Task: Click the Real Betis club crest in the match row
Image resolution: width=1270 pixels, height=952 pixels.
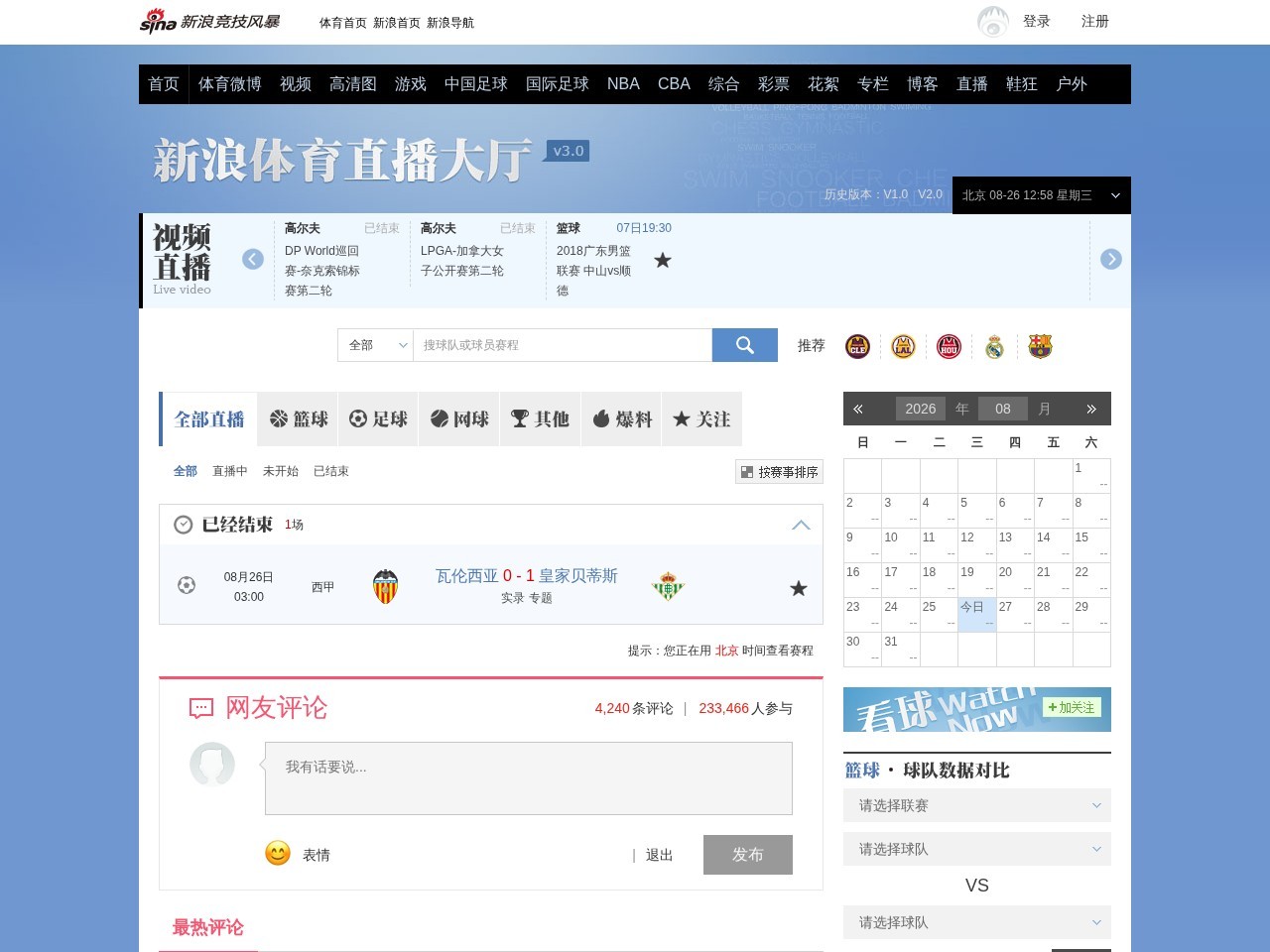Action: pos(668,586)
